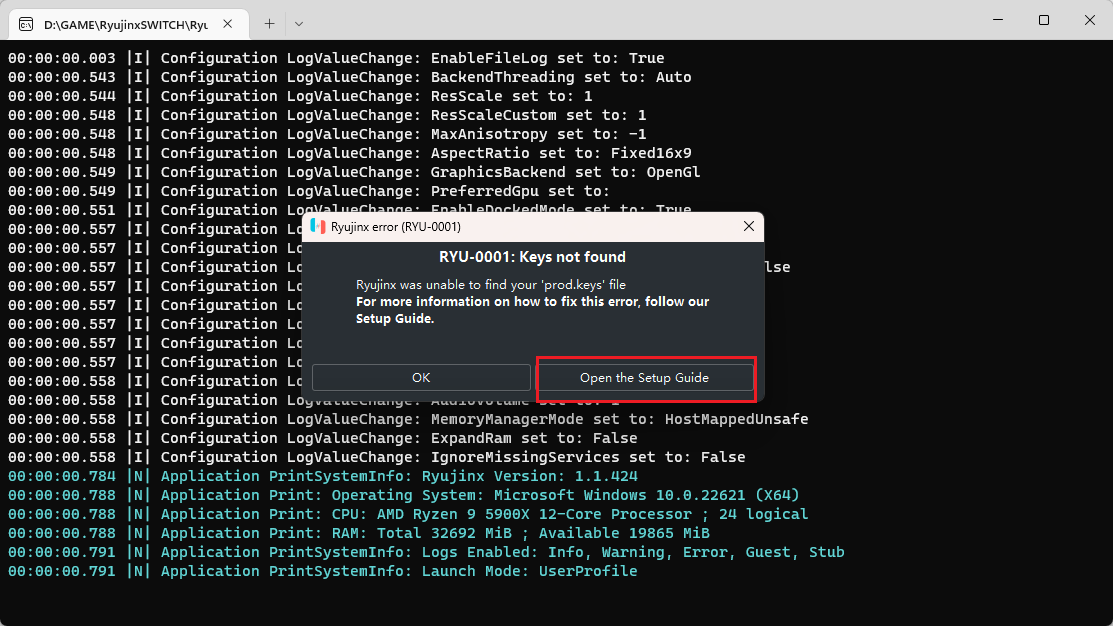The image size is (1113, 626).
Task: Click the 'unable to find your prod.keys' message
Action: 490,285
